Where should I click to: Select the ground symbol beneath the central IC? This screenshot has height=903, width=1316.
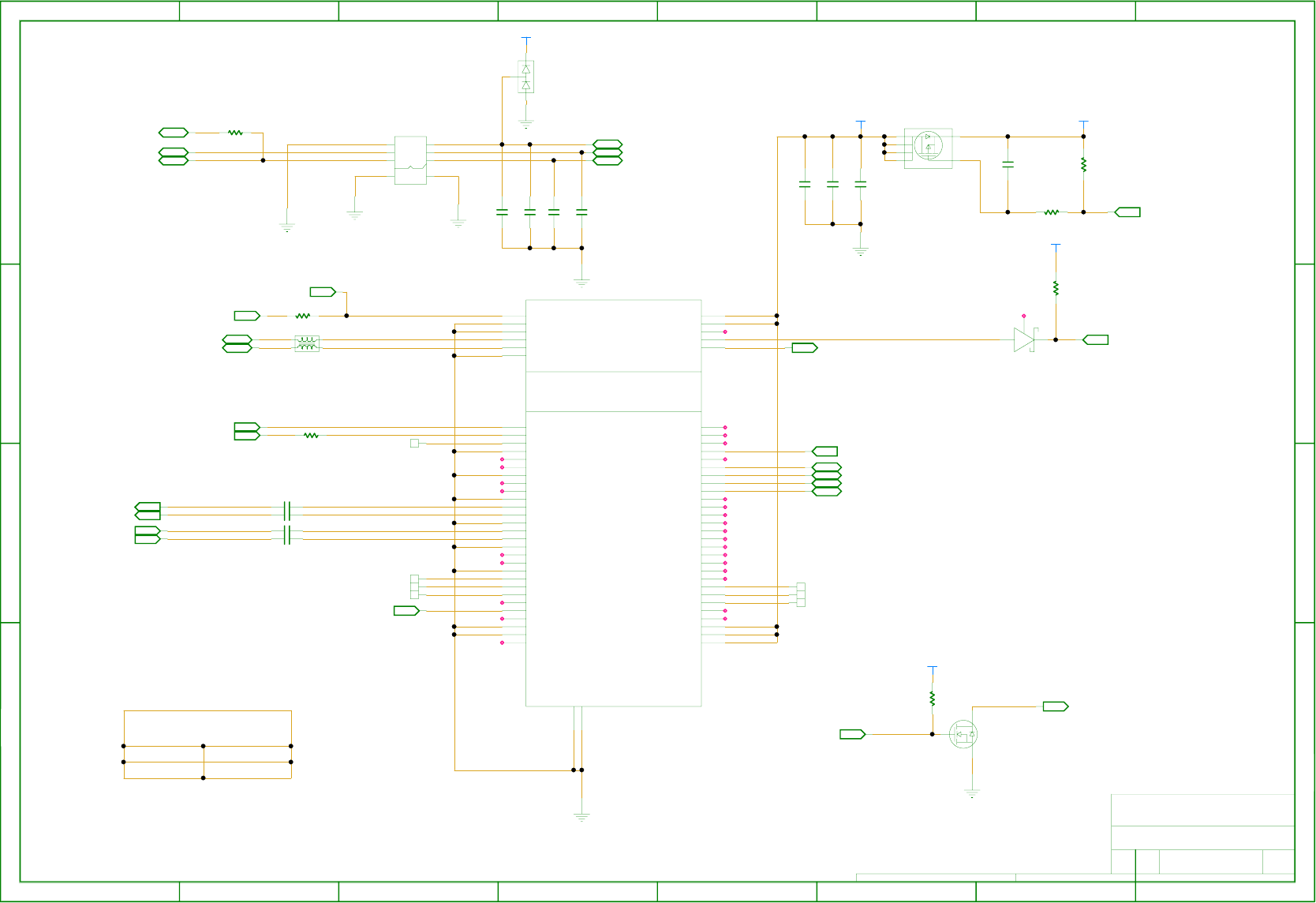click(x=581, y=818)
